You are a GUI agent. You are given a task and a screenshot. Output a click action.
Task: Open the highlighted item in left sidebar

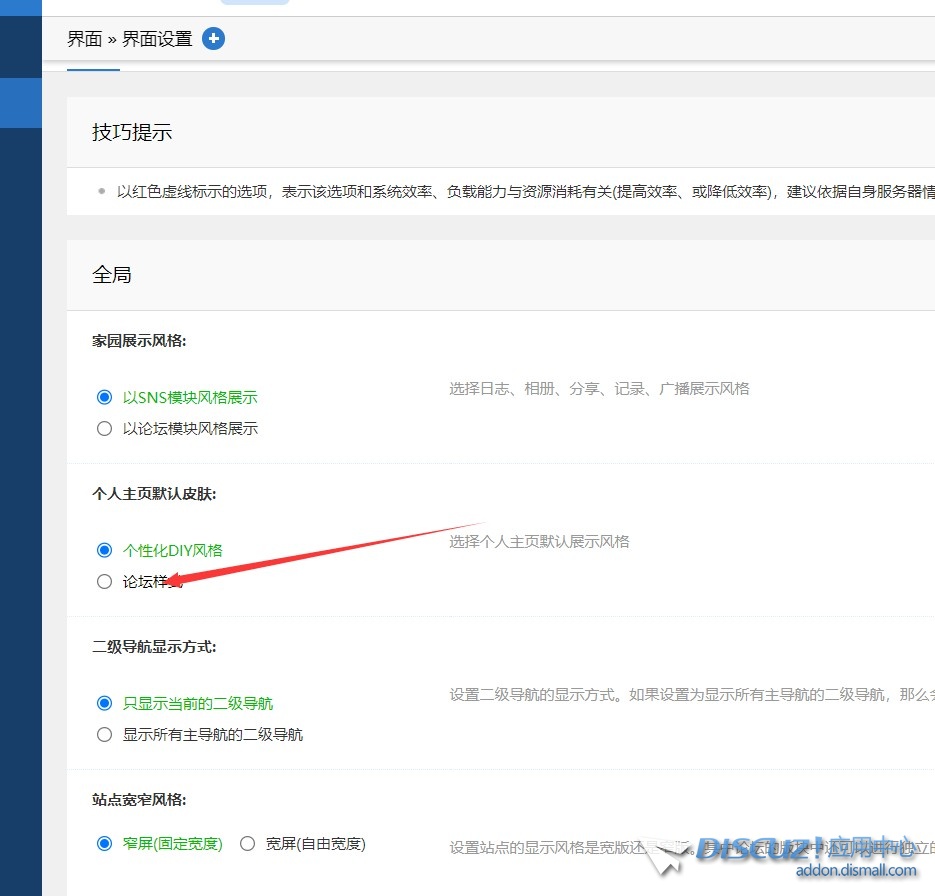(21, 103)
